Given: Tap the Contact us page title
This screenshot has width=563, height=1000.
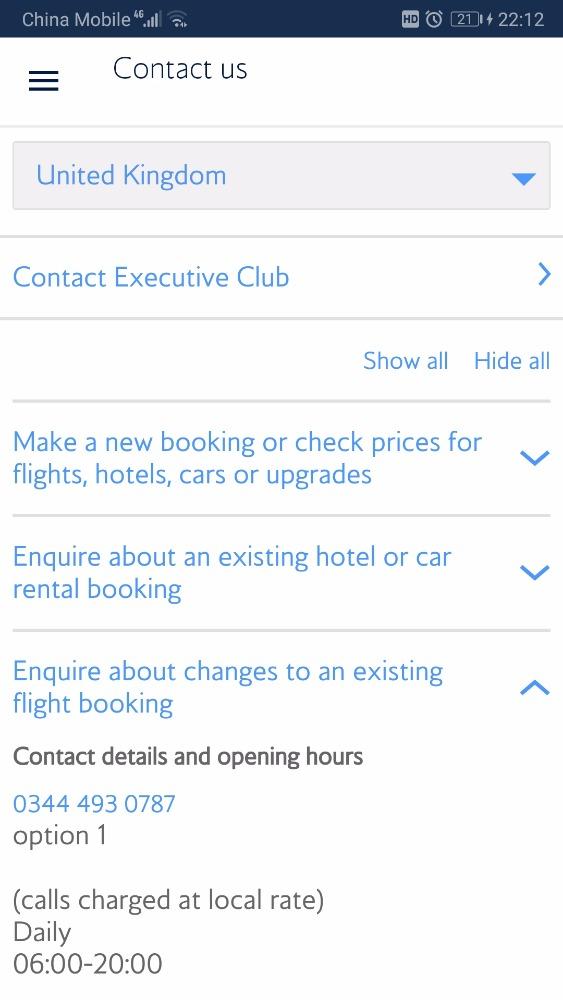Looking at the screenshot, I should click(180, 69).
